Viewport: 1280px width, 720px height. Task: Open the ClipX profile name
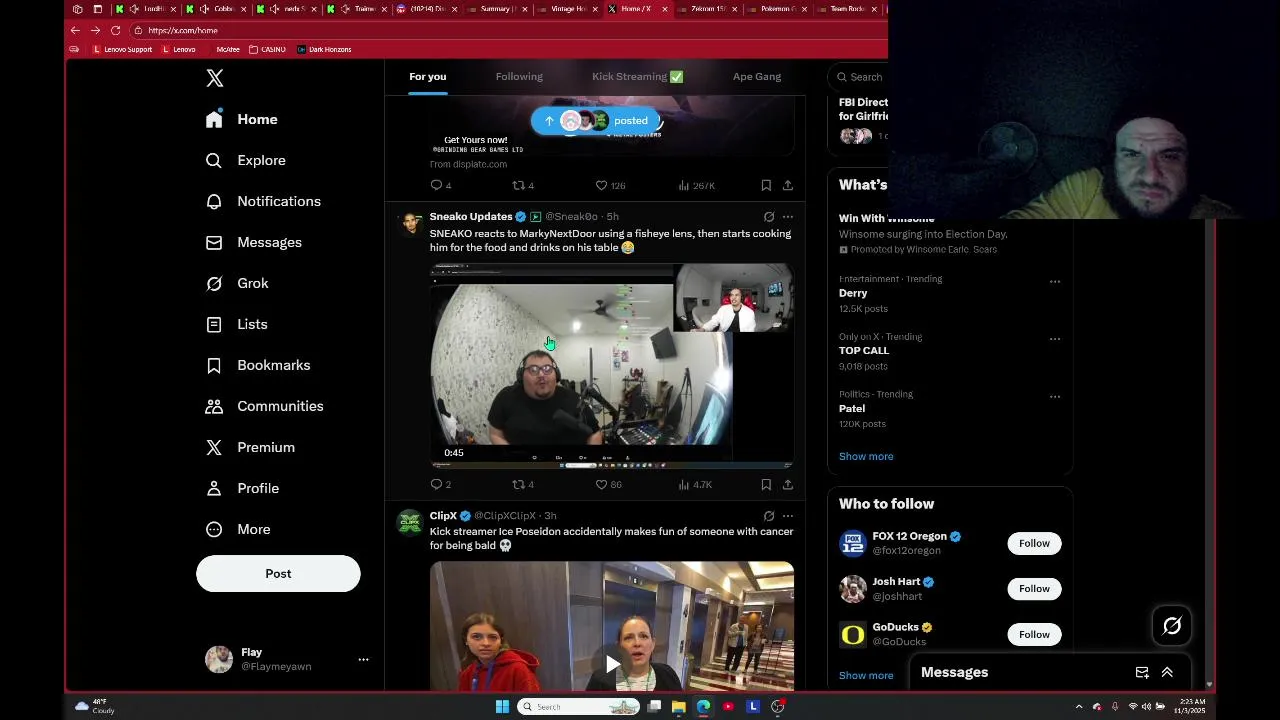pyautogui.click(x=443, y=516)
